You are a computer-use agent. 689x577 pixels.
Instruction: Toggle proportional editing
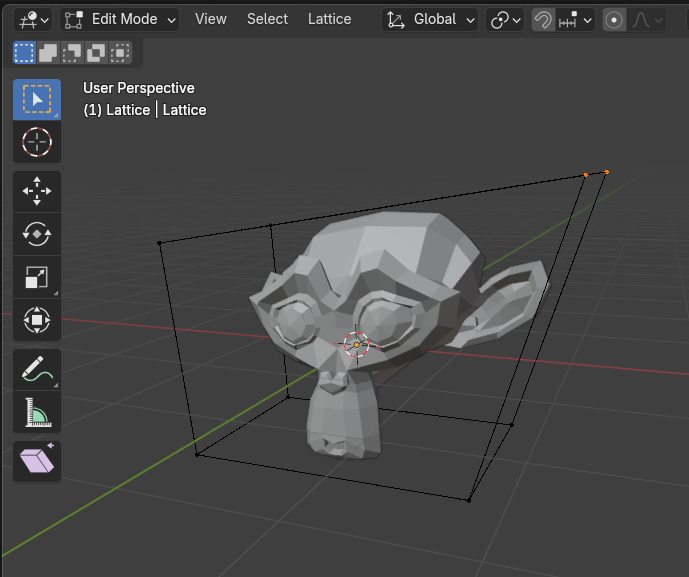pos(614,20)
